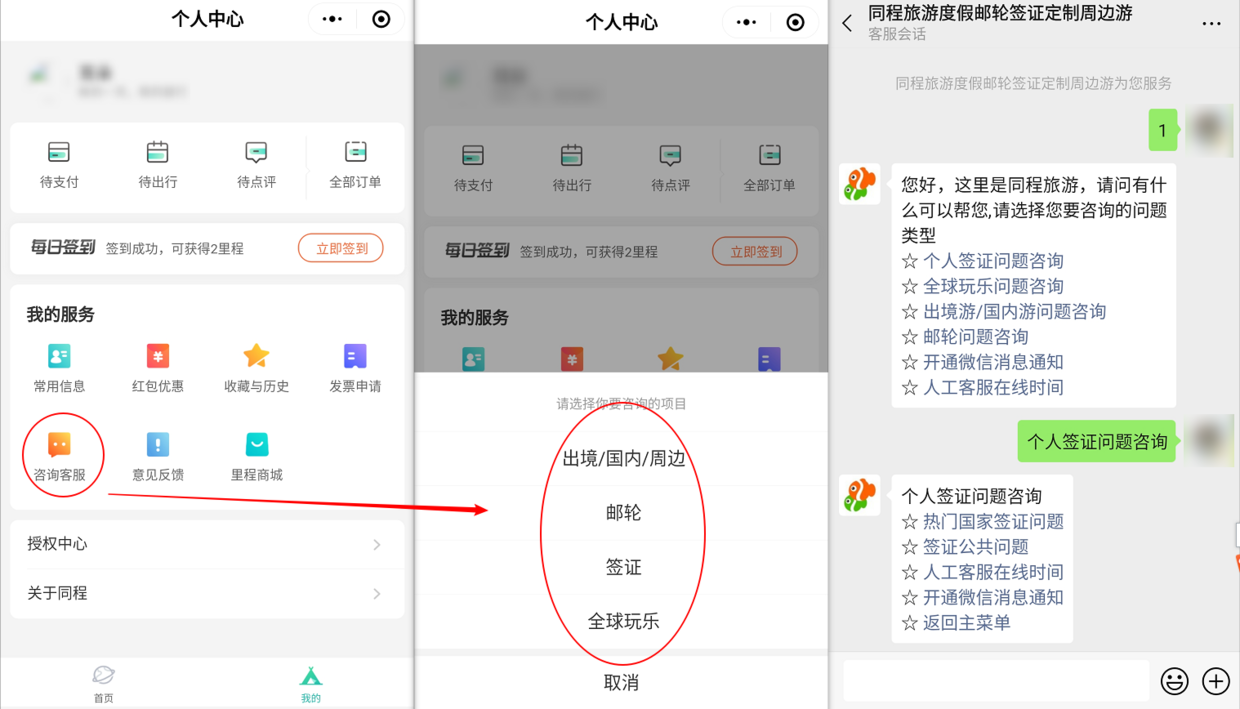Viewport: 1240px width, 709px height.
Task: Go back from customer service chat
Action: 847,22
